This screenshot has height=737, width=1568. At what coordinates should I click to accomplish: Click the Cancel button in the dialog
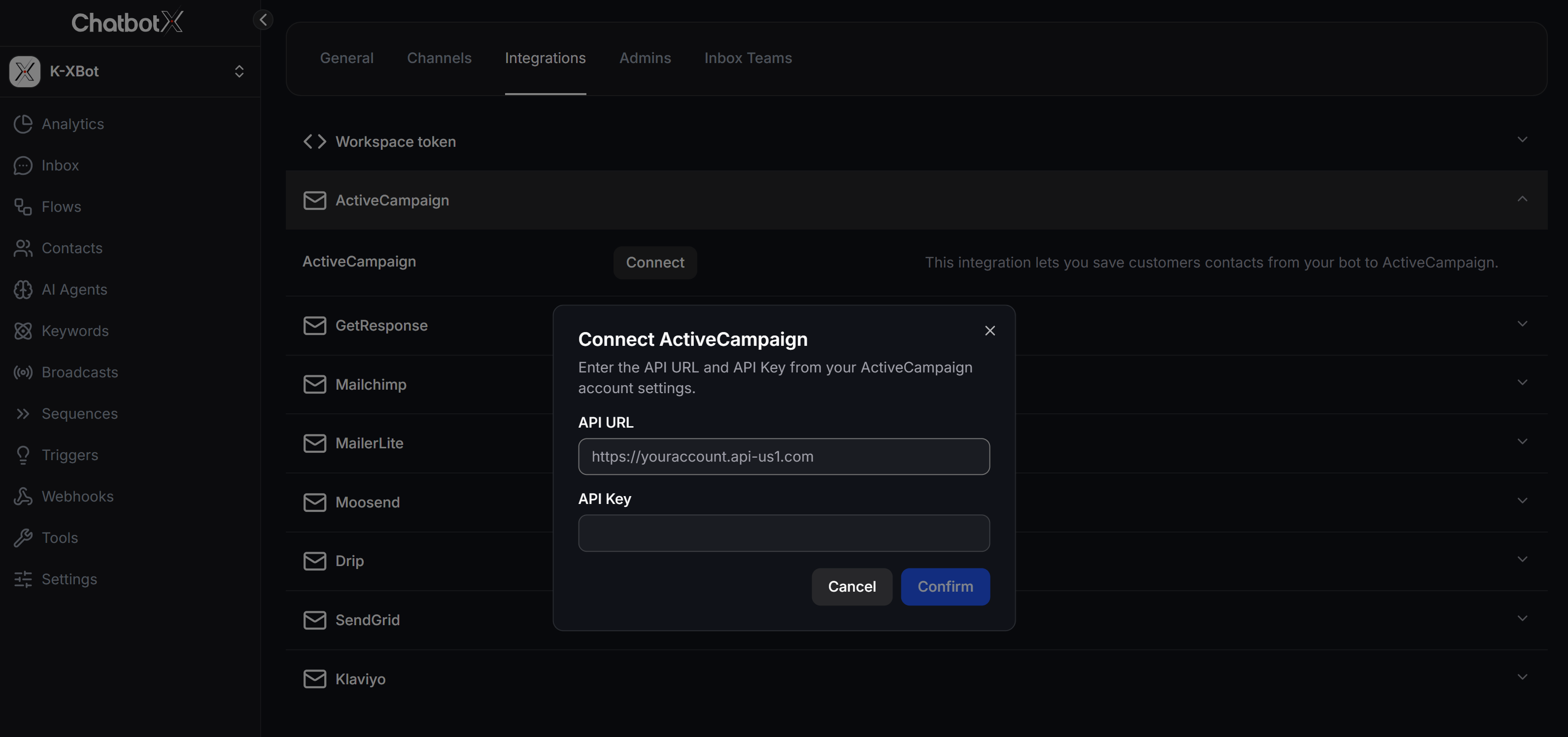pyautogui.click(x=852, y=587)
